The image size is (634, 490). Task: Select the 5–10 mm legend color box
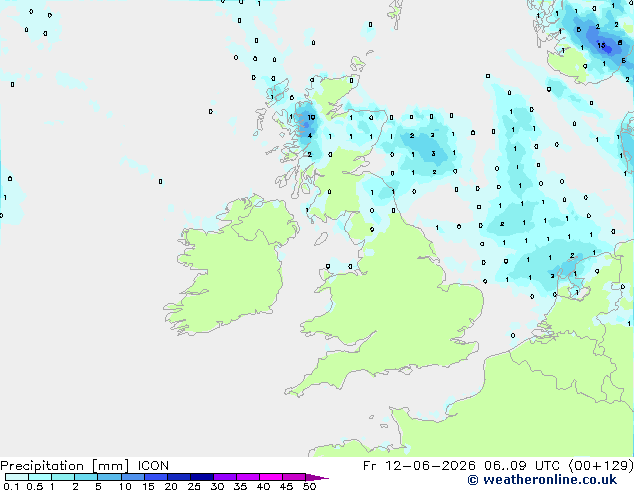coord(109,477)
